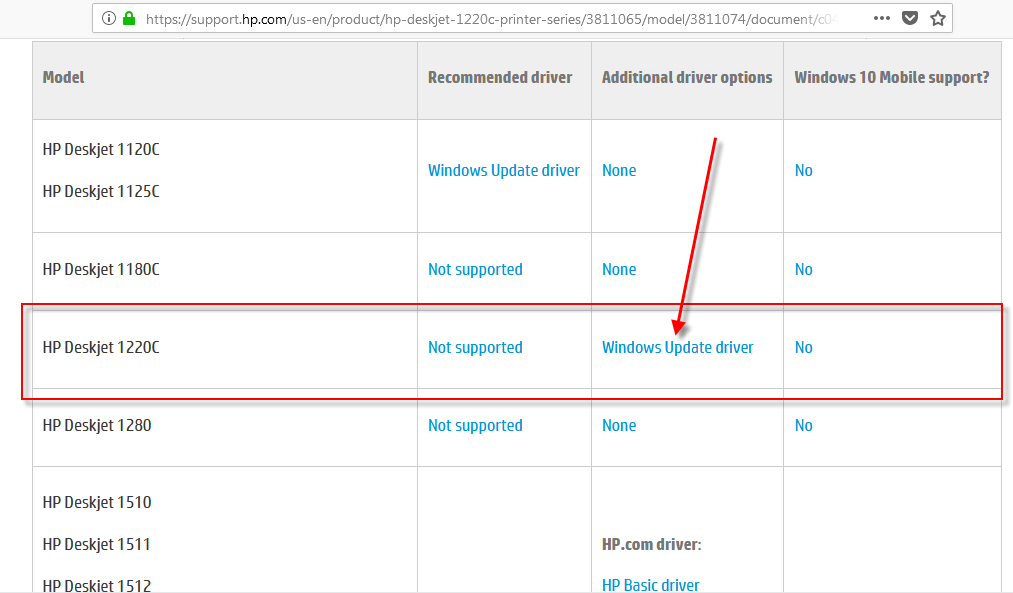Click the site information icon in address bar
1013x593 pixels.
(109, 18)
